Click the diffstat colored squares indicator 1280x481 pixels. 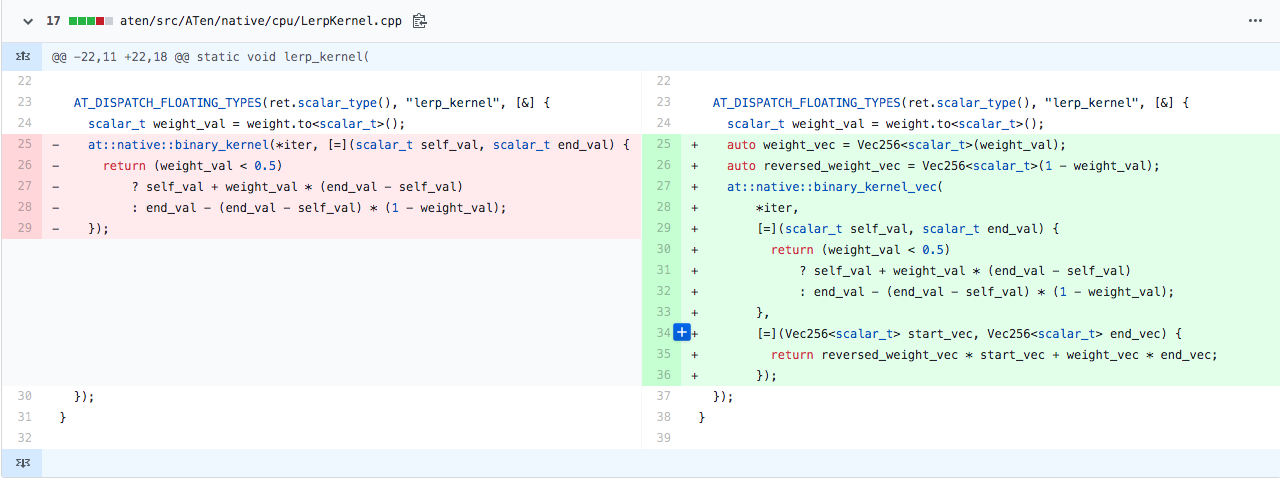click(x=91, y=20)
